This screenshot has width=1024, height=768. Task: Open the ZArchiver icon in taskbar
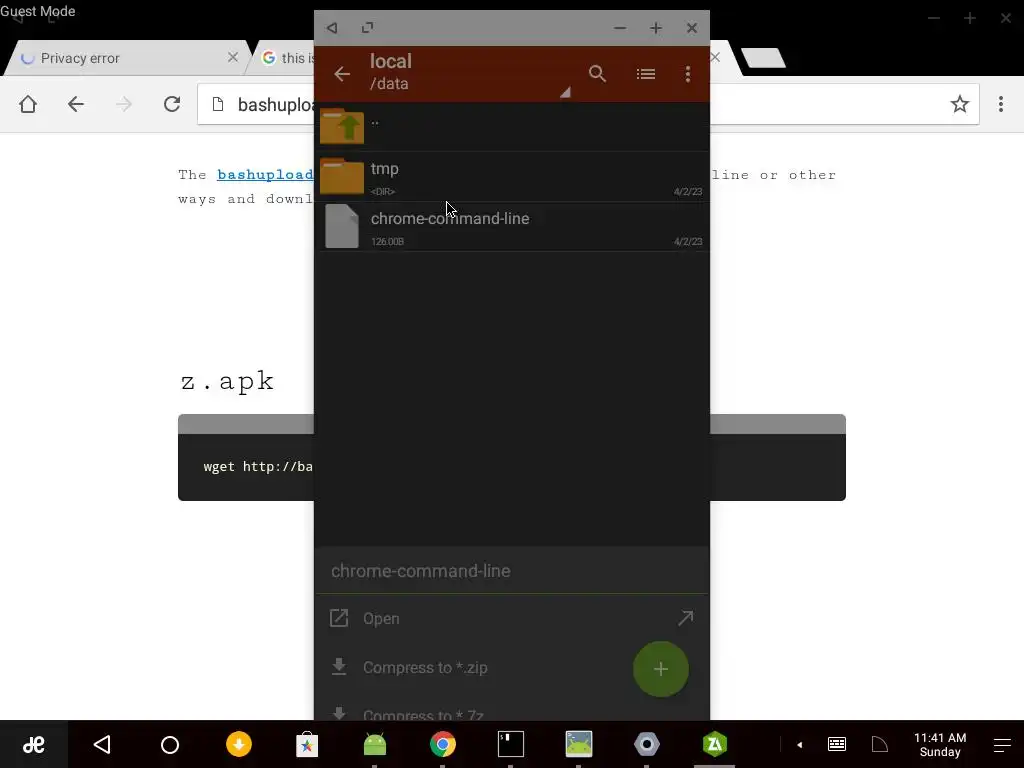pyautogui.click(x=715, y=744)
